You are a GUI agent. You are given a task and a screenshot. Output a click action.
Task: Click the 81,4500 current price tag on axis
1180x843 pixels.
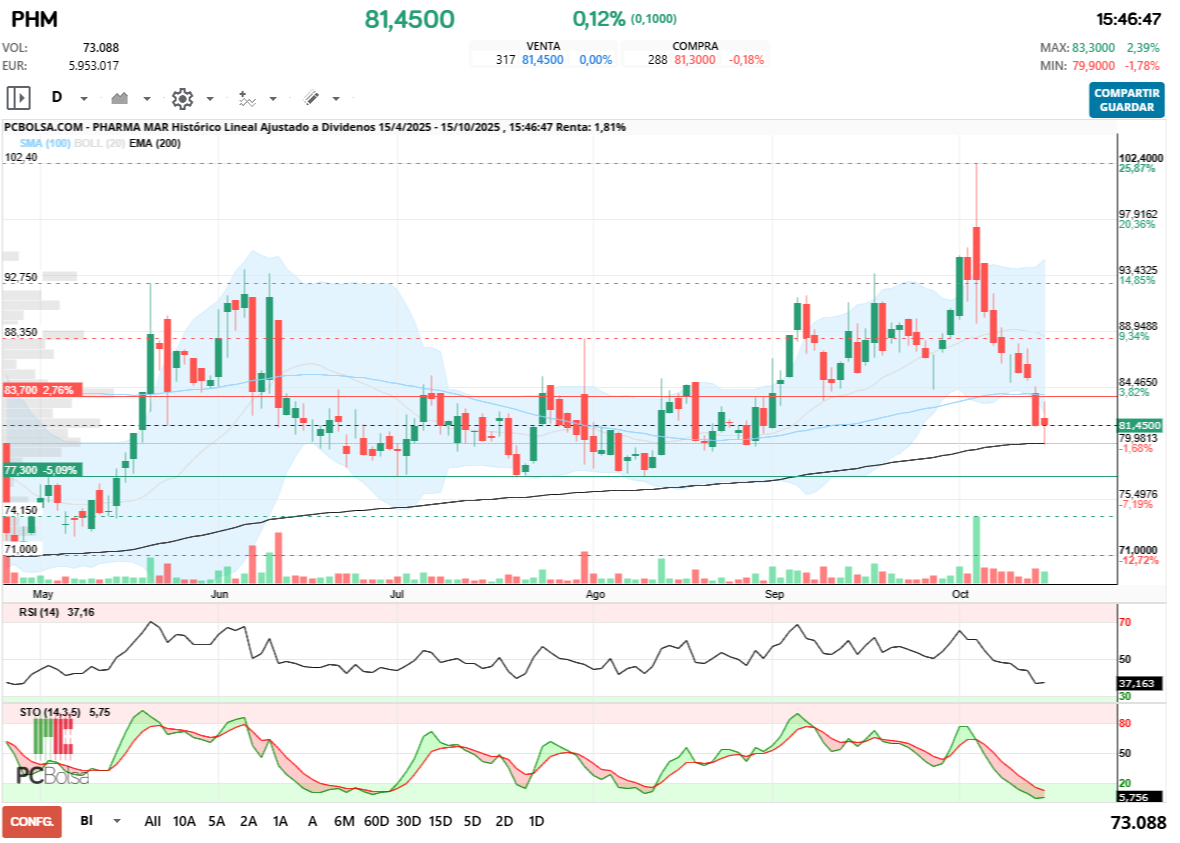pyautogui.click(x=1139, y=425)
